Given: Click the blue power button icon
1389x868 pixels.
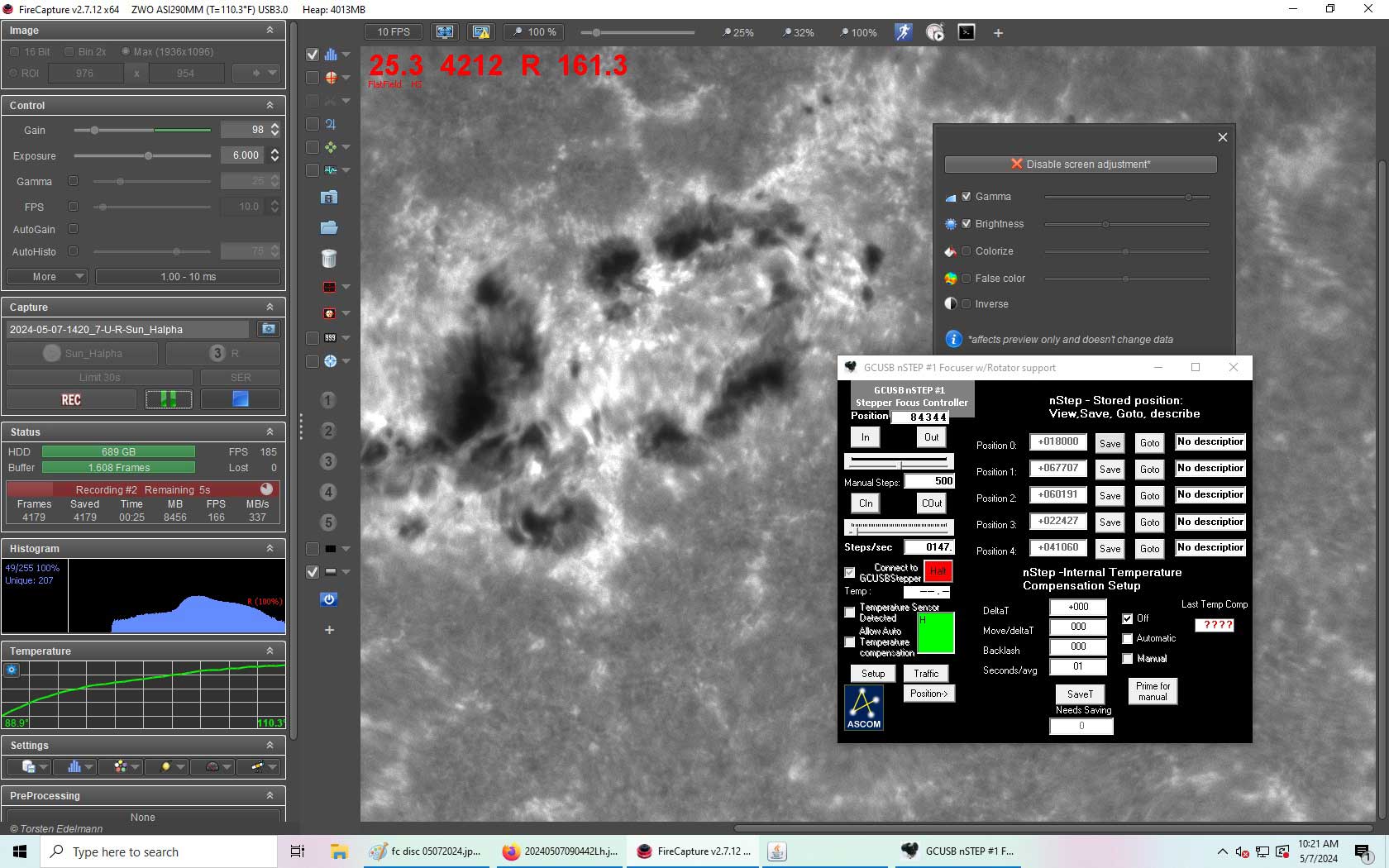Looking at the screenshot, I should coord(329,599).
